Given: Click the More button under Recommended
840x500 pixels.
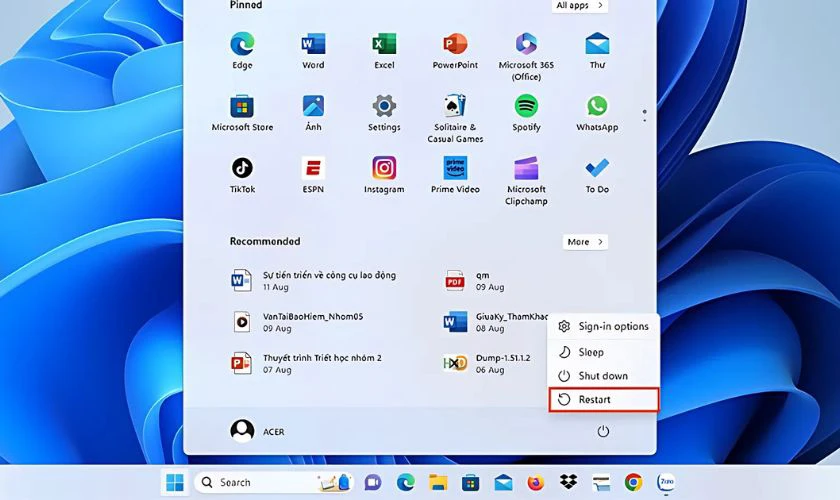Looking at the screenshot, I should [585, 242].
